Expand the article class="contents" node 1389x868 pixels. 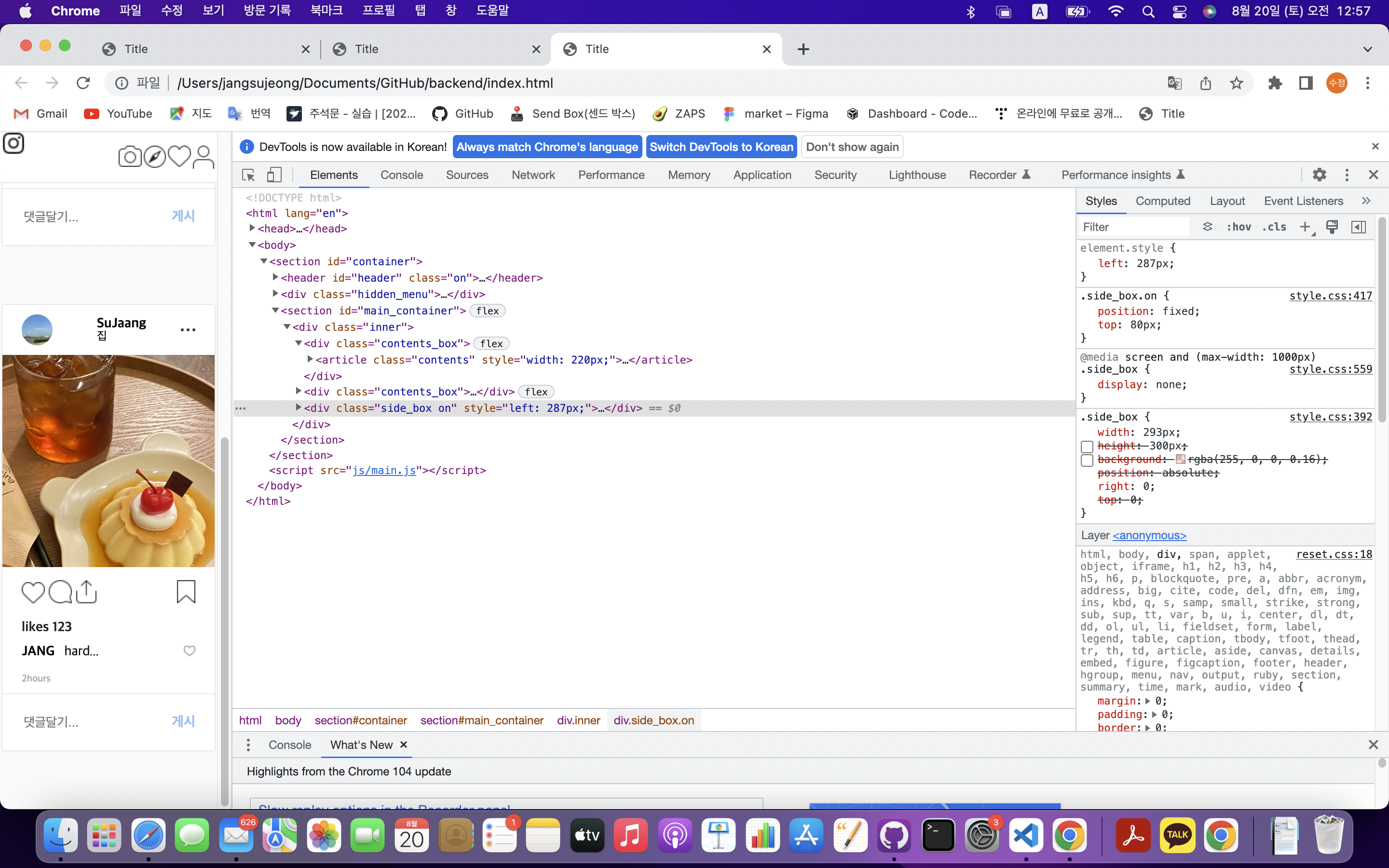click(x=310, y=359)
